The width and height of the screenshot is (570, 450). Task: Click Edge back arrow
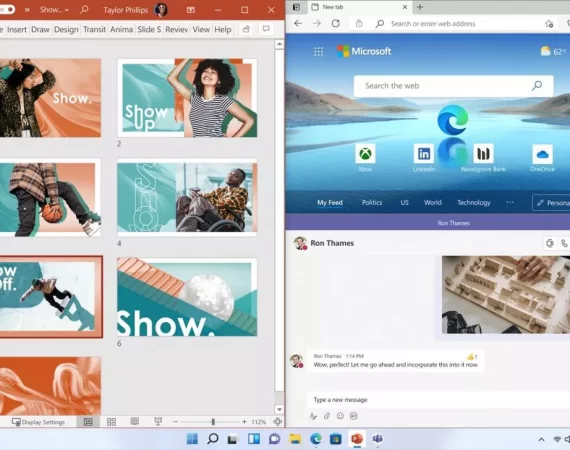[298, 24]
